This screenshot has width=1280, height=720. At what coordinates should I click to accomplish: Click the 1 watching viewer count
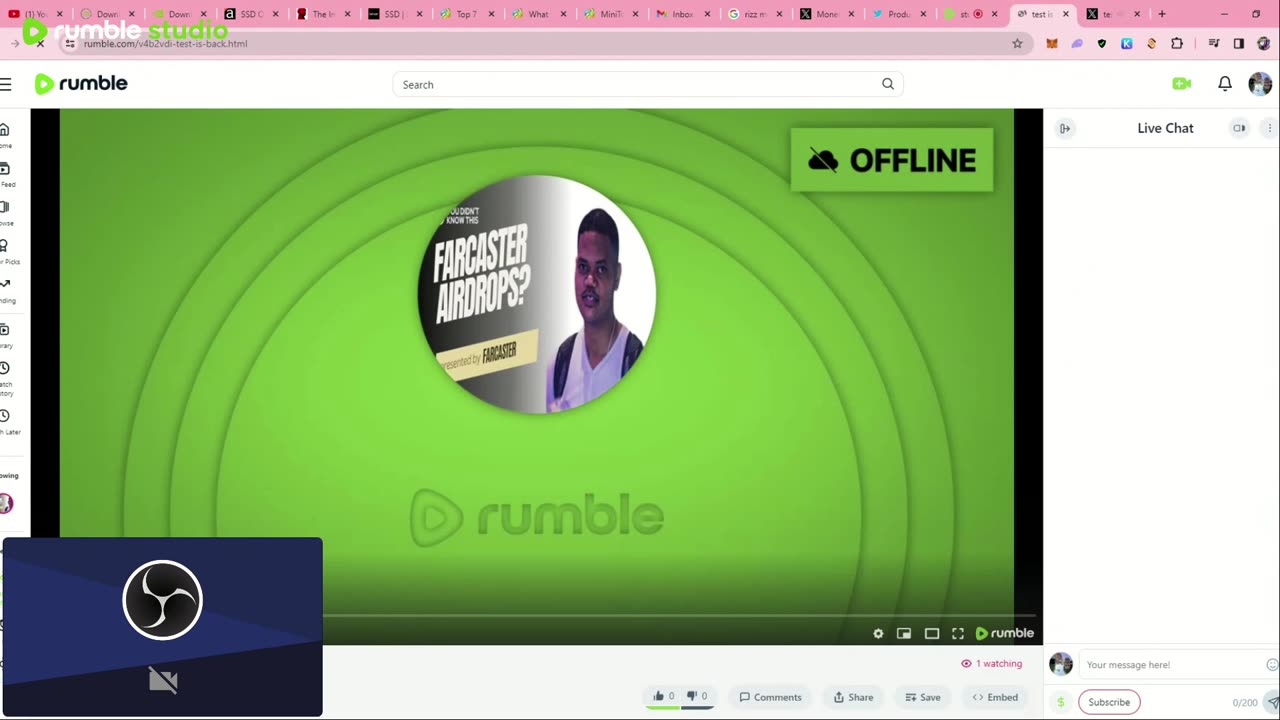992,664
